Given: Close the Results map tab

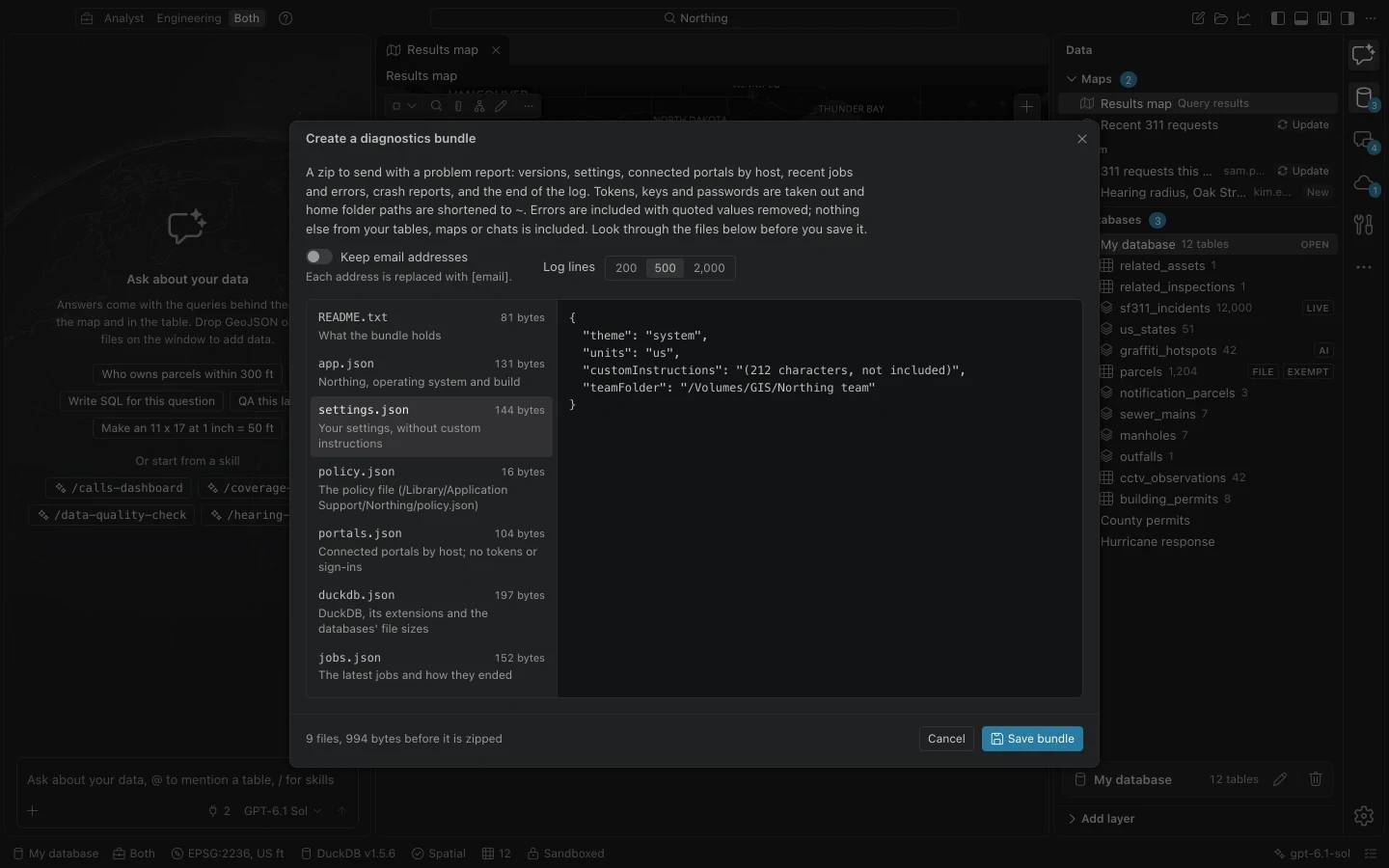Looking at the screenshot, I should 496,50.
